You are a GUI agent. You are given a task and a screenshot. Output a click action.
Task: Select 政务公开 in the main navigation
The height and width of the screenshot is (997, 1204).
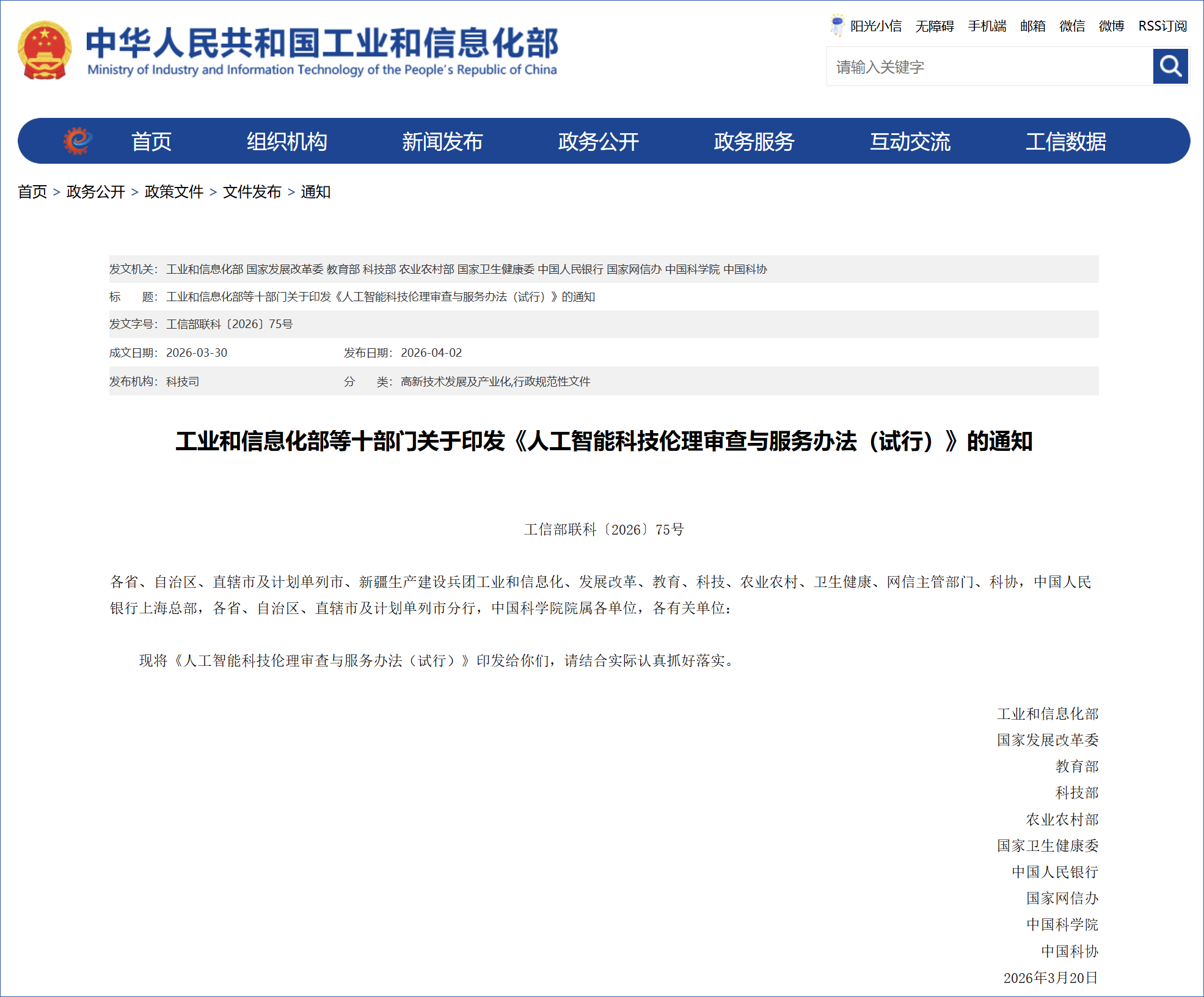[598, 142]
